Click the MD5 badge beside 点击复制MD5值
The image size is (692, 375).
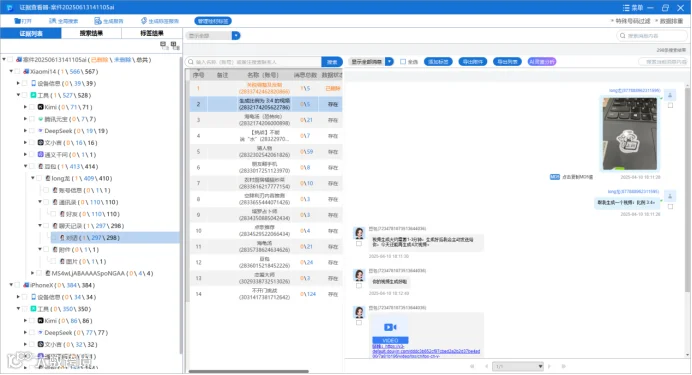[x=555, y=177]
